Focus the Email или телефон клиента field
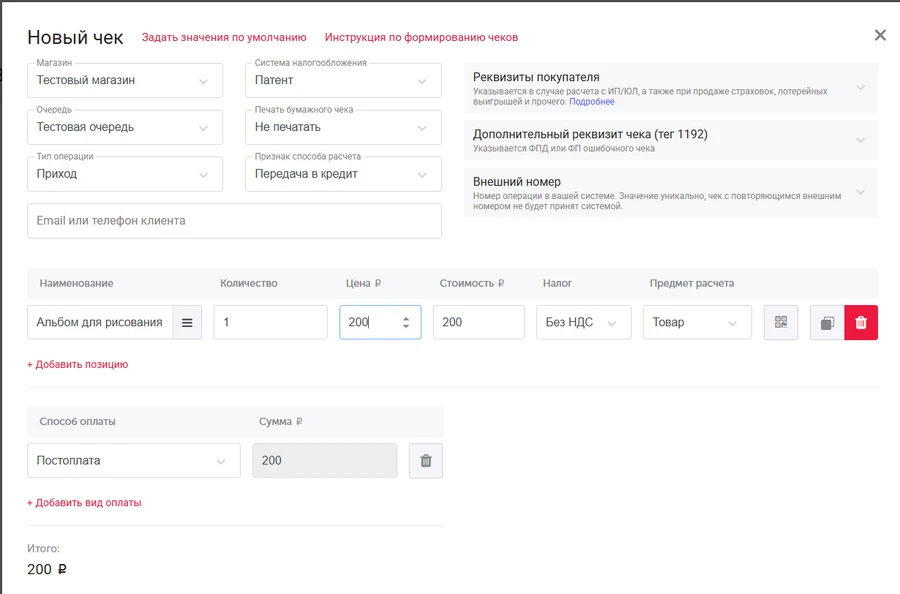 click(x=234, y=221)
